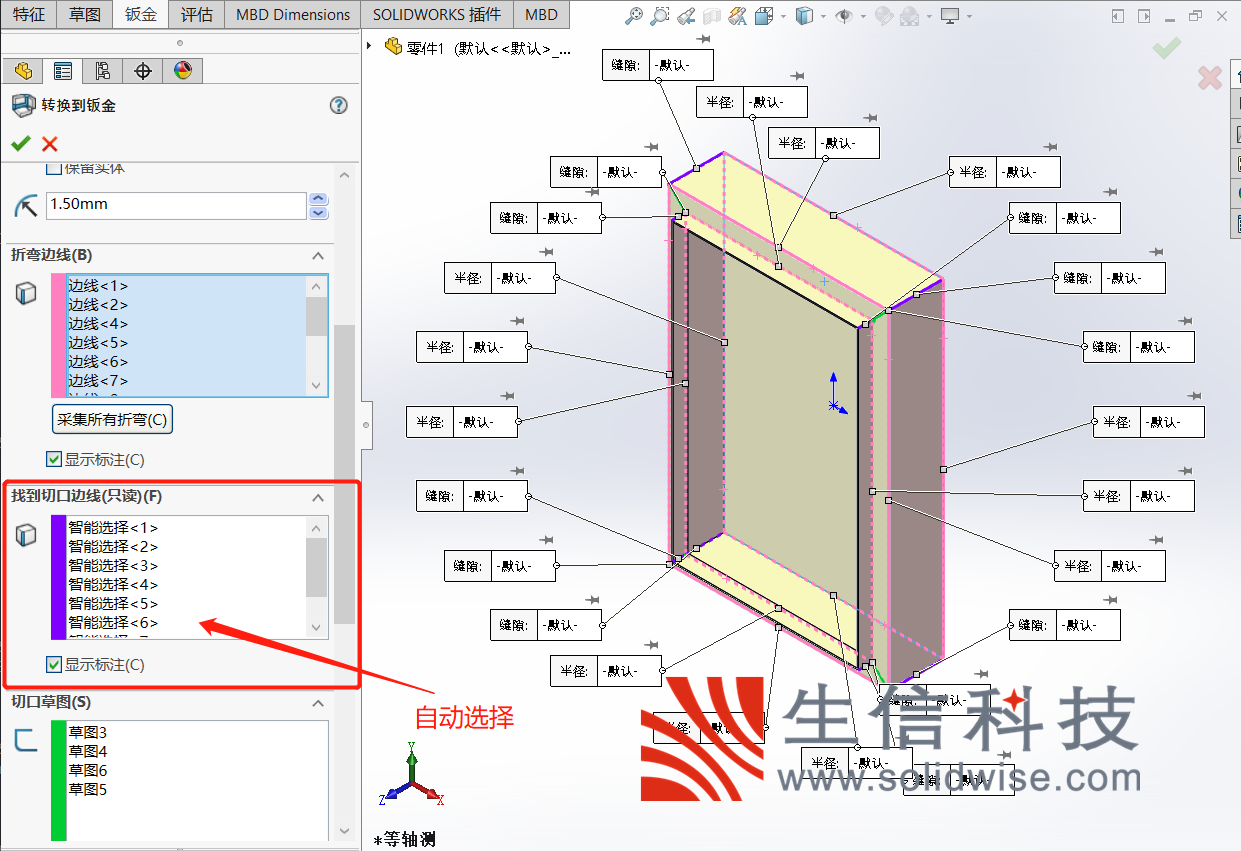
Task: Click the bend radius icon beside 1.50mm
Action: coord(27,206)
